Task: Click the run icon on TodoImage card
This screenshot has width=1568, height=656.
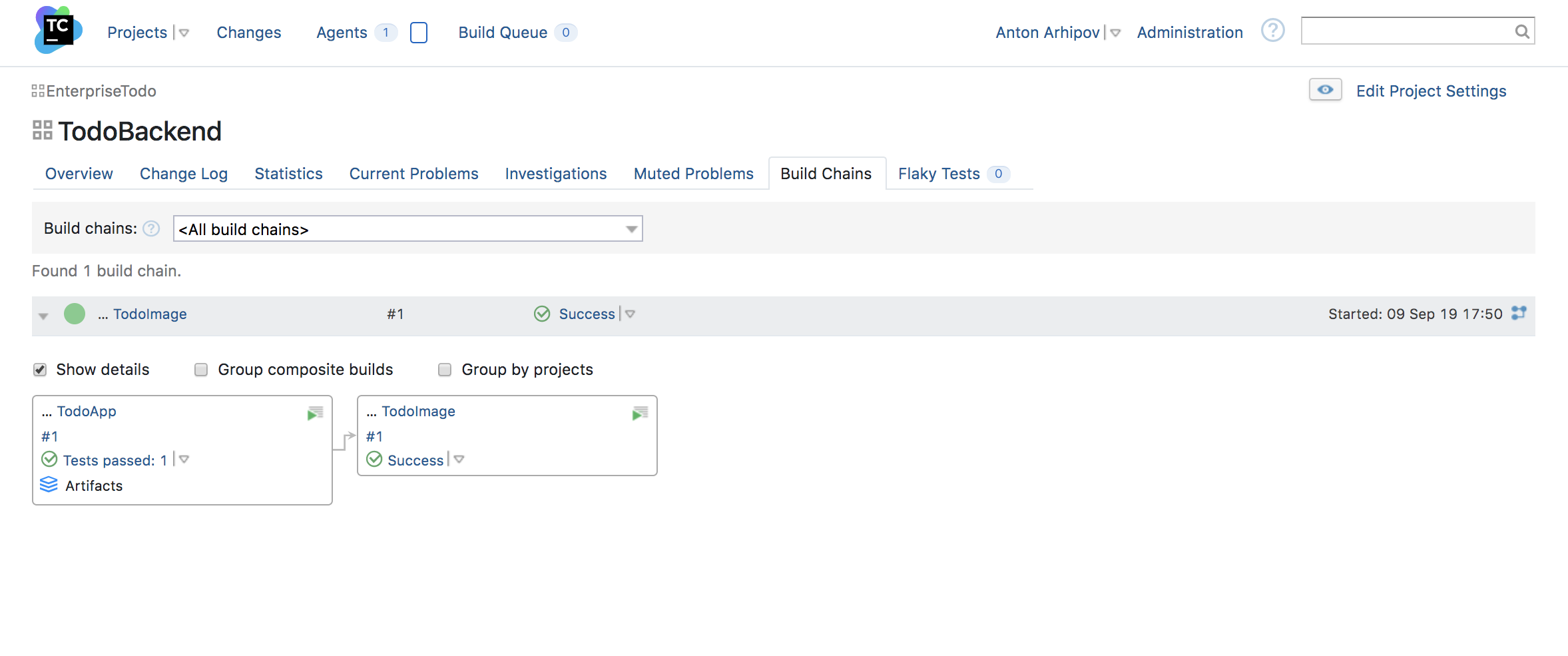Action: click(640, 413)
